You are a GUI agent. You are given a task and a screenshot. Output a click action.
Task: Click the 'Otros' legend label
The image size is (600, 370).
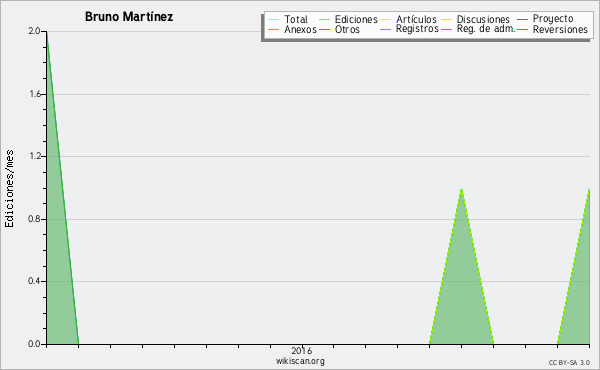tap(347, 29)
